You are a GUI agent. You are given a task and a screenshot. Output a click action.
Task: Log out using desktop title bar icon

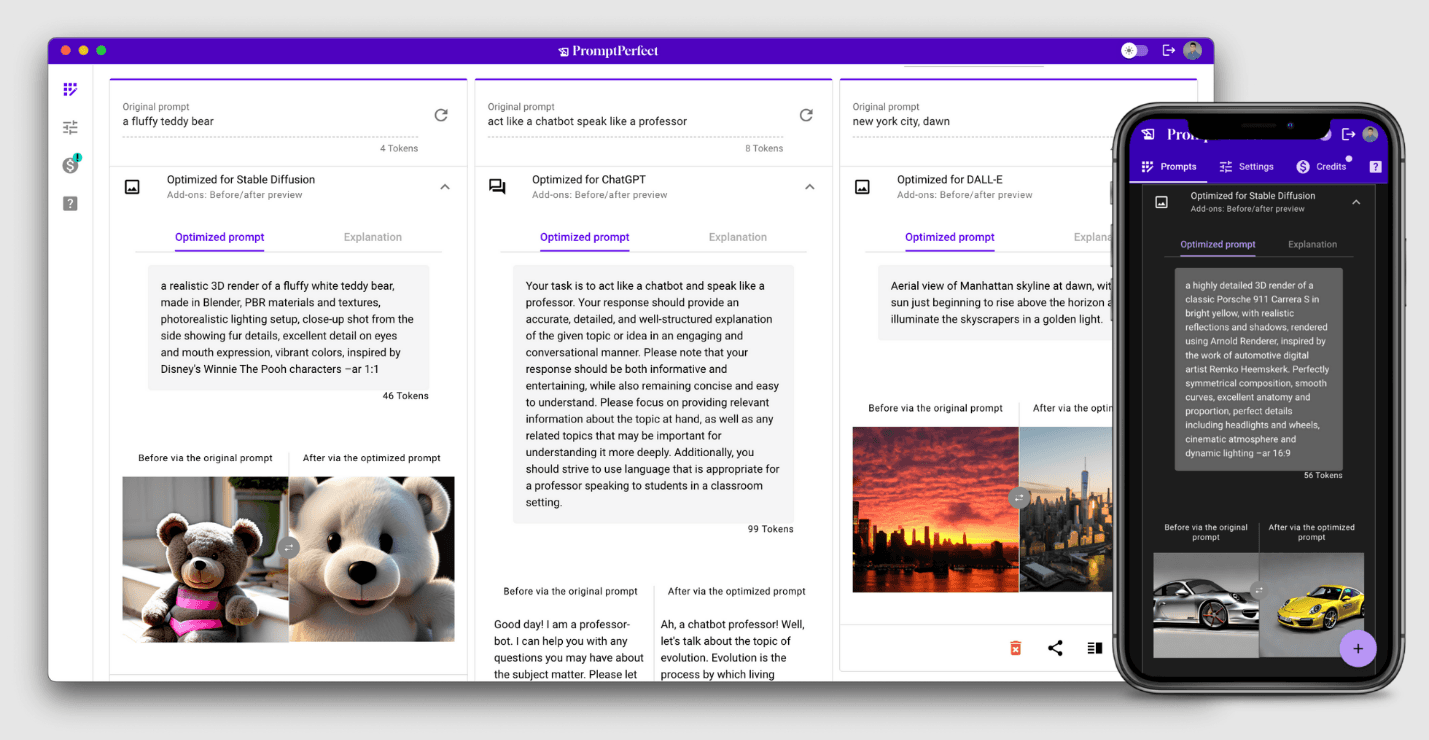(x=1168, y=50)
